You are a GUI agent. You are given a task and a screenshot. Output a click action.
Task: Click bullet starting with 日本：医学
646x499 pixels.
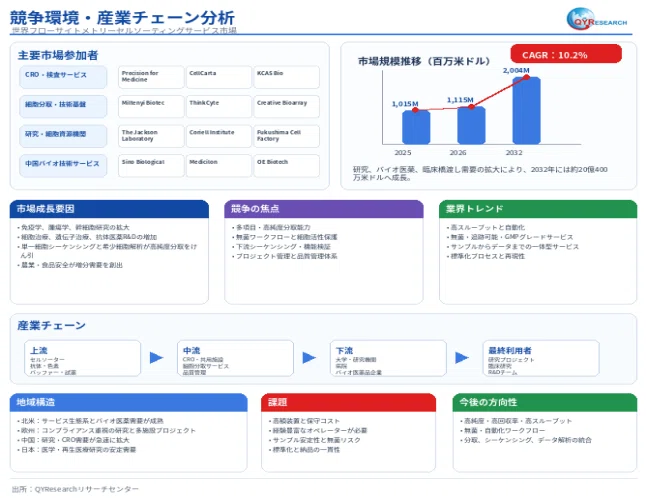77,450
